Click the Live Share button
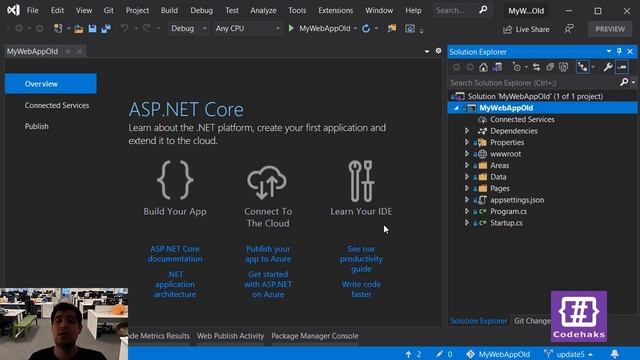The image size is (640, 360). [526, 29]
